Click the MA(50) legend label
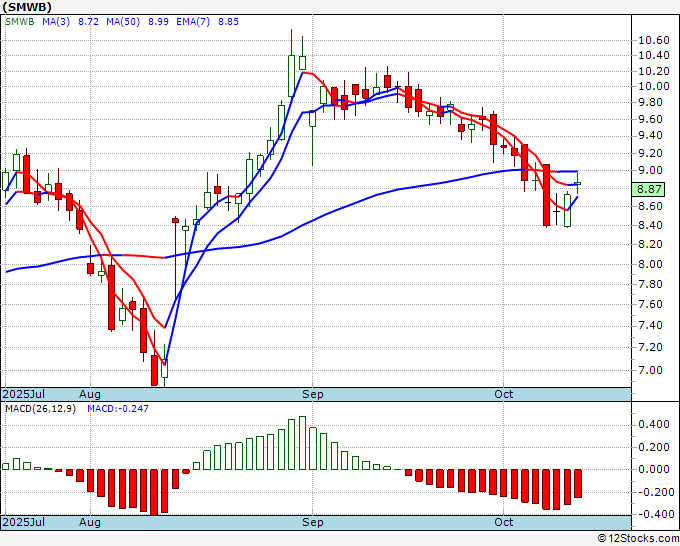The image size is (680, 546). (x=123, y=22)
